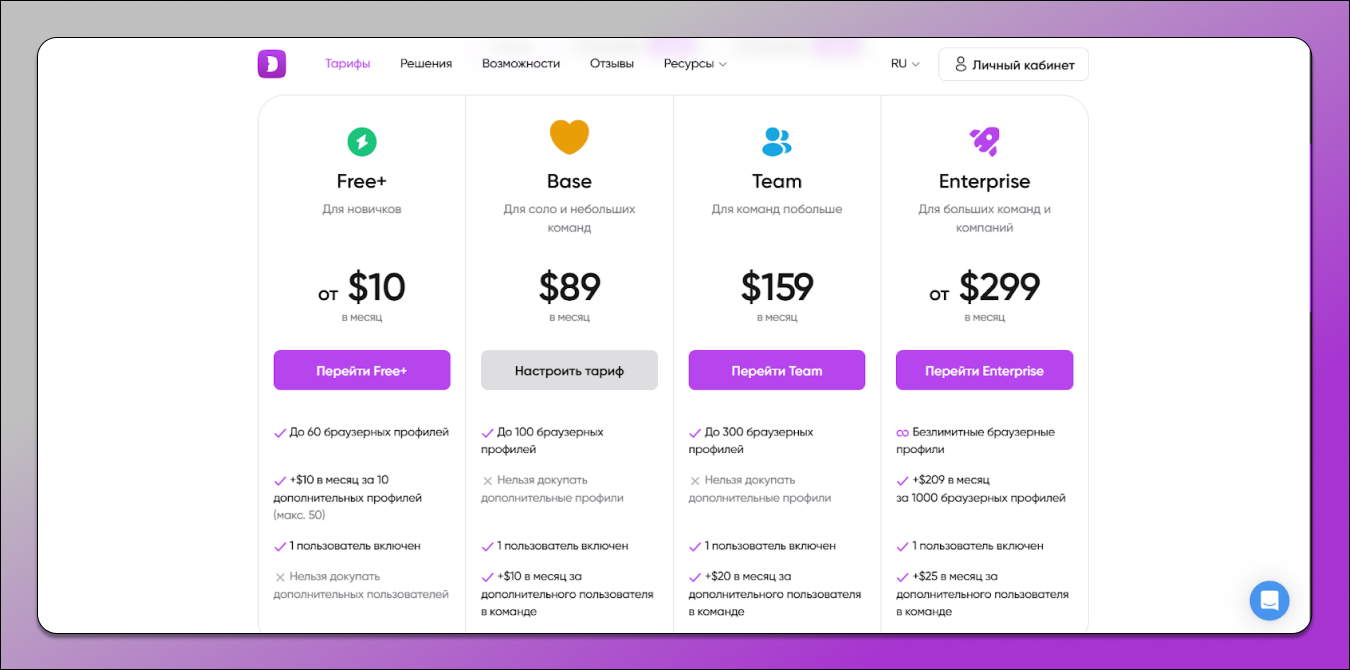
Task: Go to the Решения menu item
Action: [x=426, y=64]
